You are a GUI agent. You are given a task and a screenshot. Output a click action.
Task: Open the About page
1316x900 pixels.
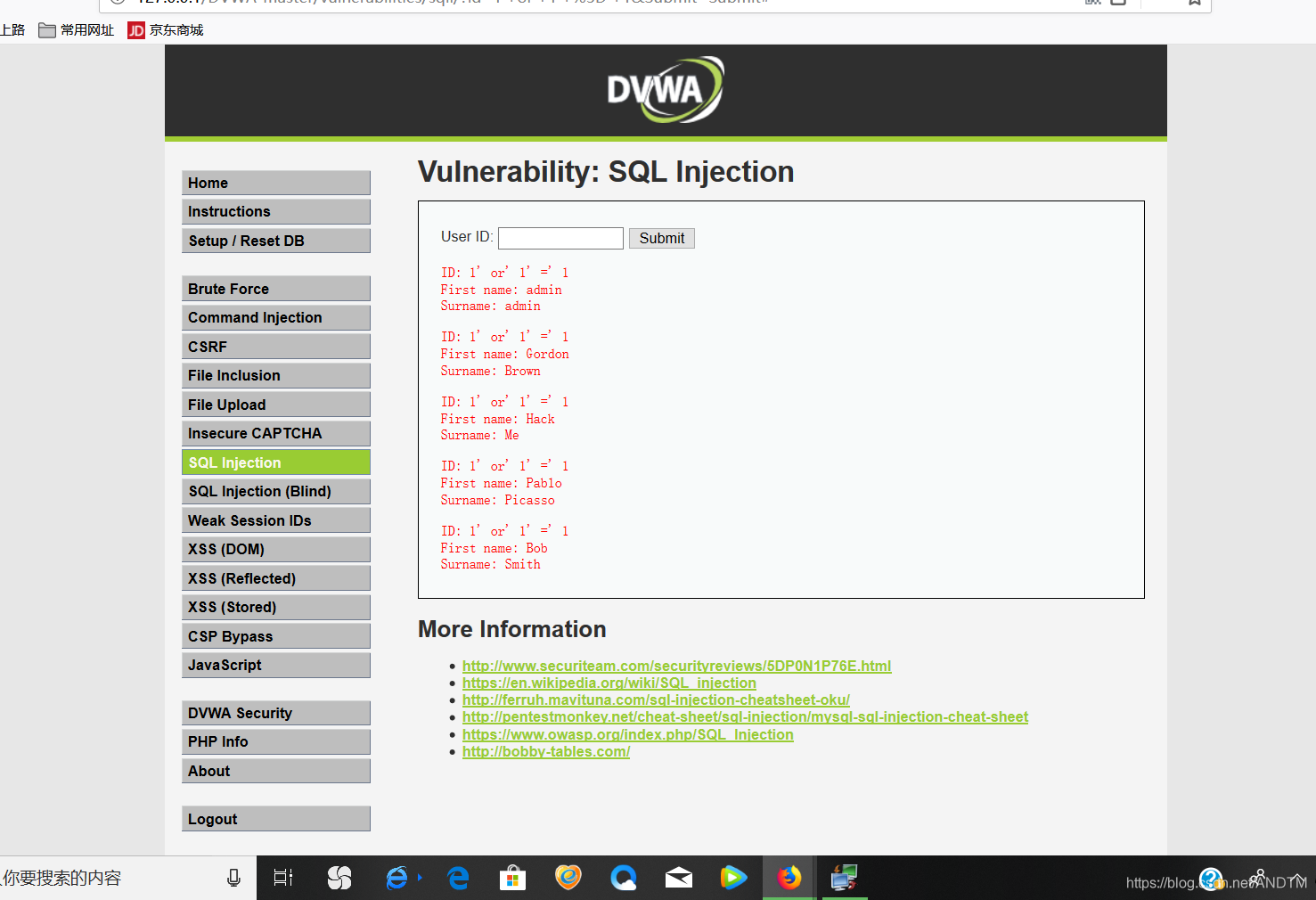coord(276,771)
